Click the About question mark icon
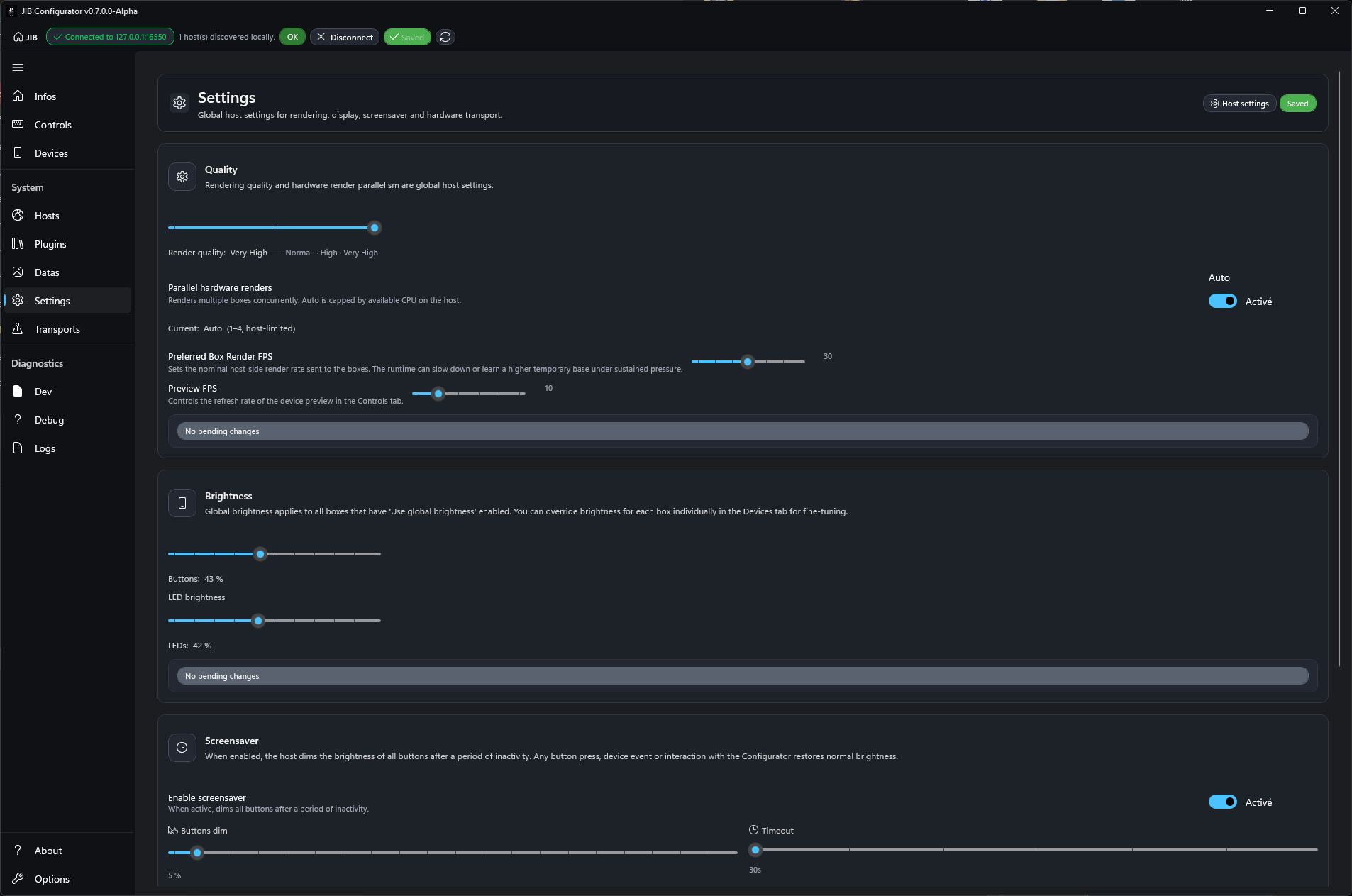1352x896 pixels. click(x=18, y=850)
